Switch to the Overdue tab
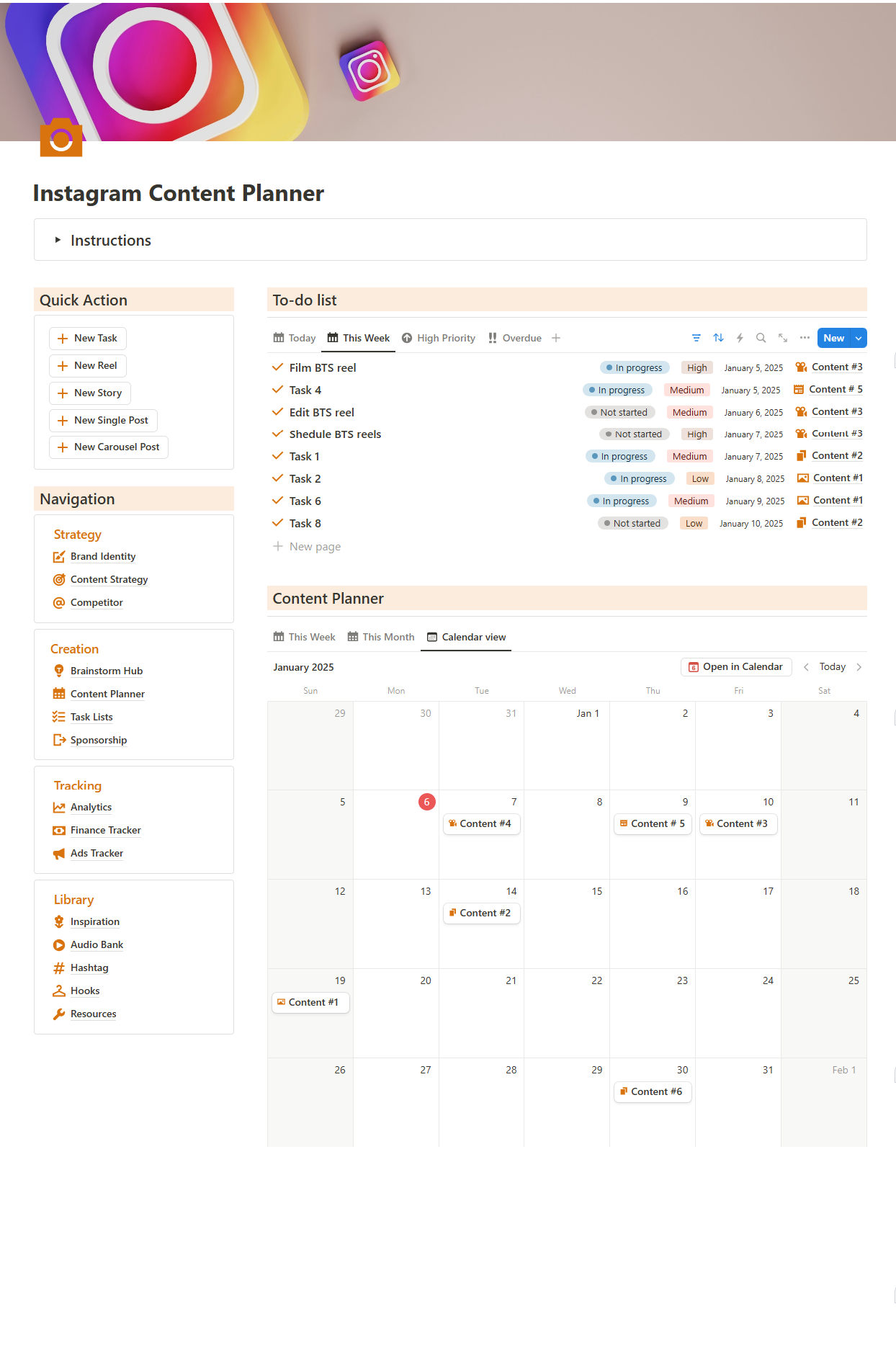This screenshot has height=1363, width=896. click(x=514, y=338)
